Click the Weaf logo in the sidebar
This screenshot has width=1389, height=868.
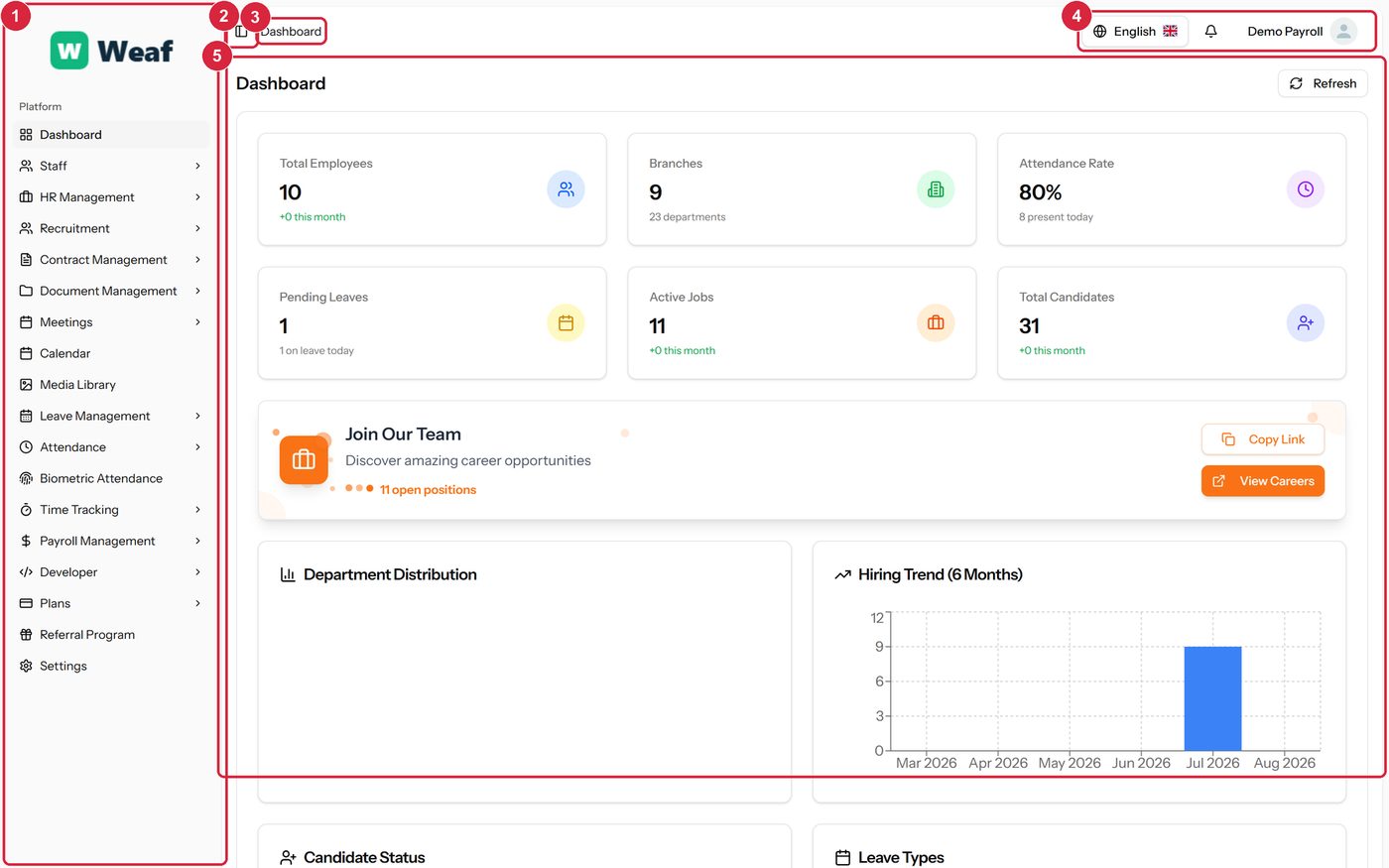(112, 51)
